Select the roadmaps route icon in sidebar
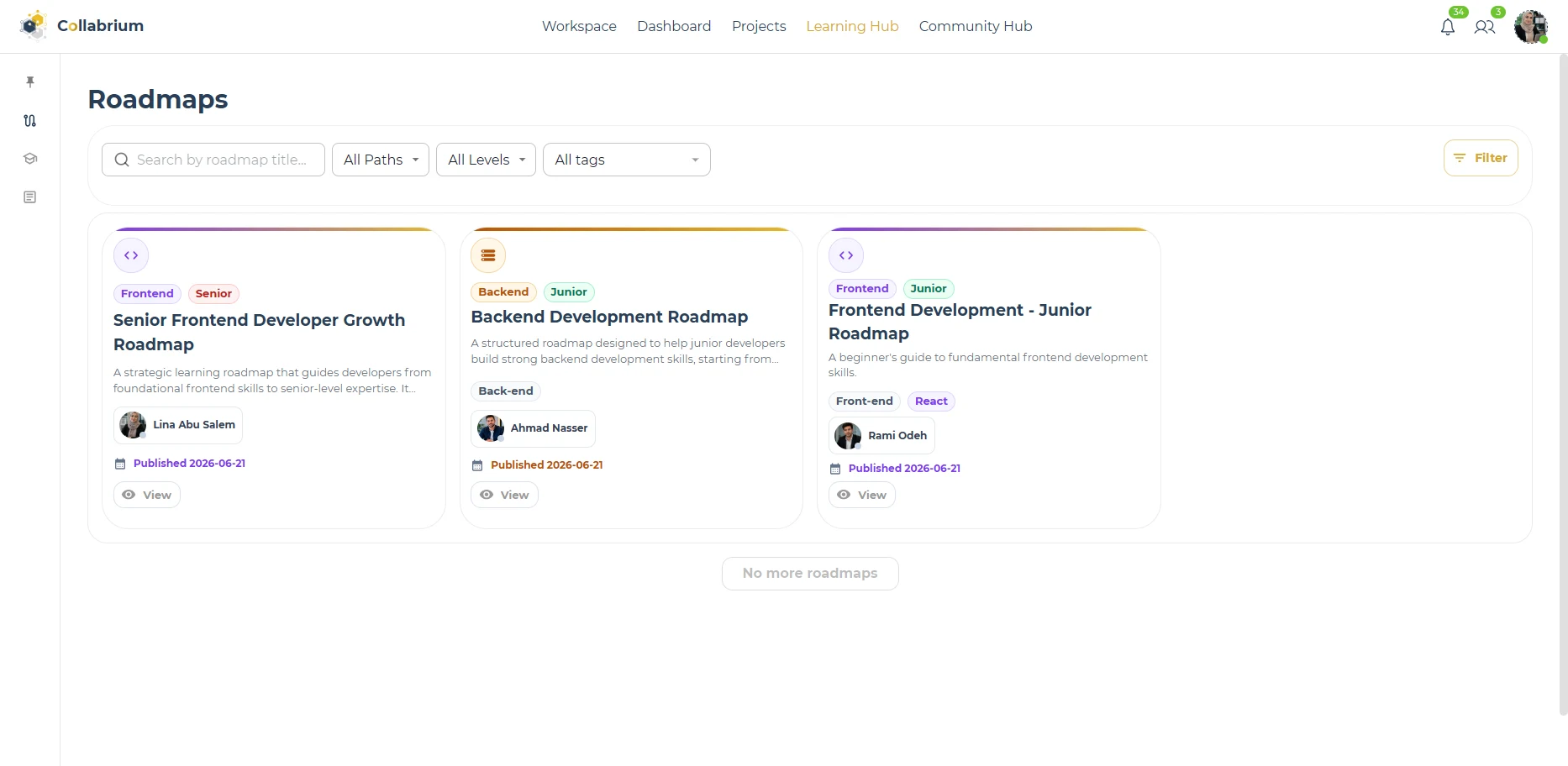Screen dimensions: 1568x766 click(x=30, y=120)
